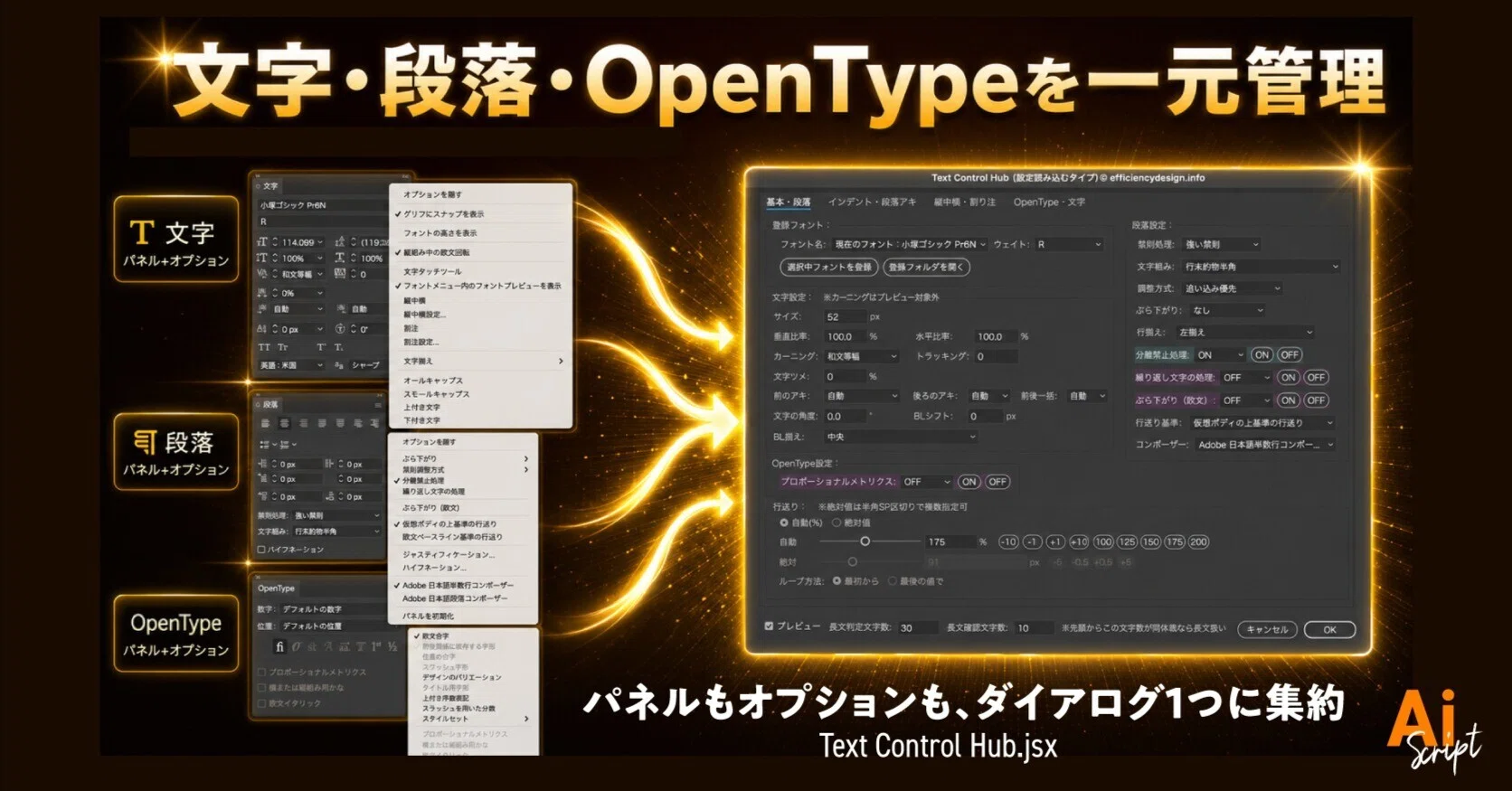This screenshot has height=791, width=1512.
Task: Click the Subscript icon in Character panel
Action: coord(339,347)
